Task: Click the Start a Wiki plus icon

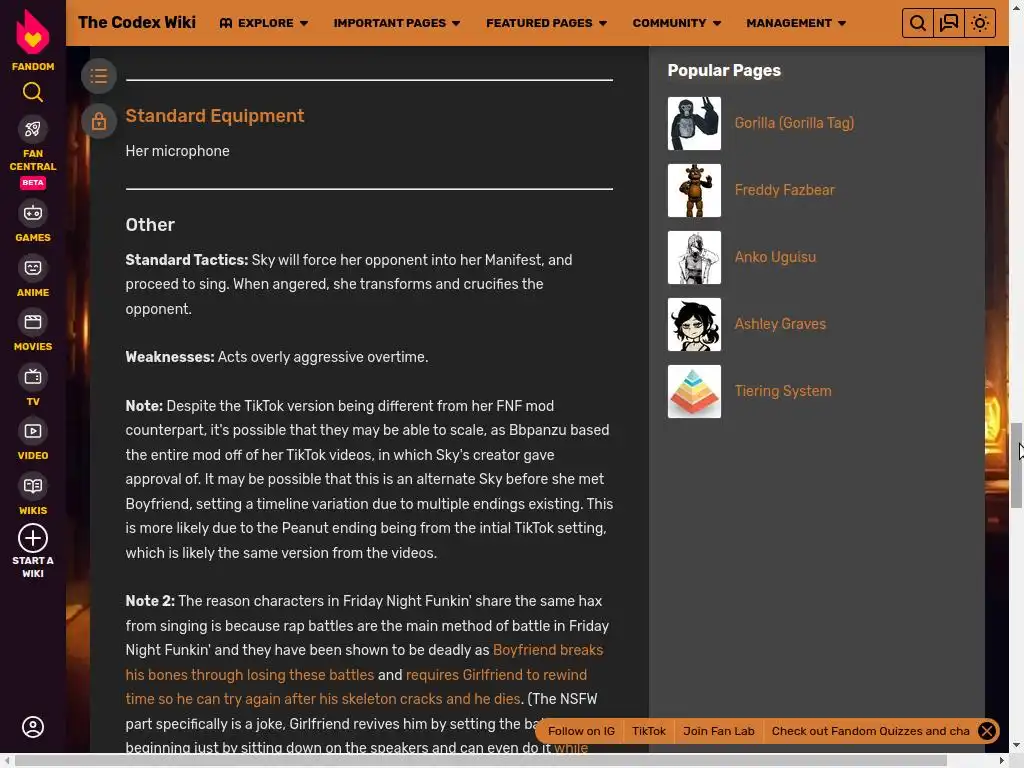Action: (33, 539)
